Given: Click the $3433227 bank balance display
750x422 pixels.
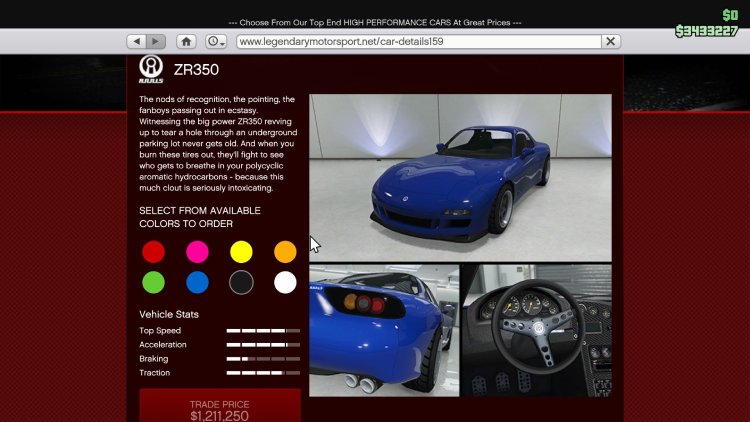Looking at the screenshot, I should click(x=706, y=31).
